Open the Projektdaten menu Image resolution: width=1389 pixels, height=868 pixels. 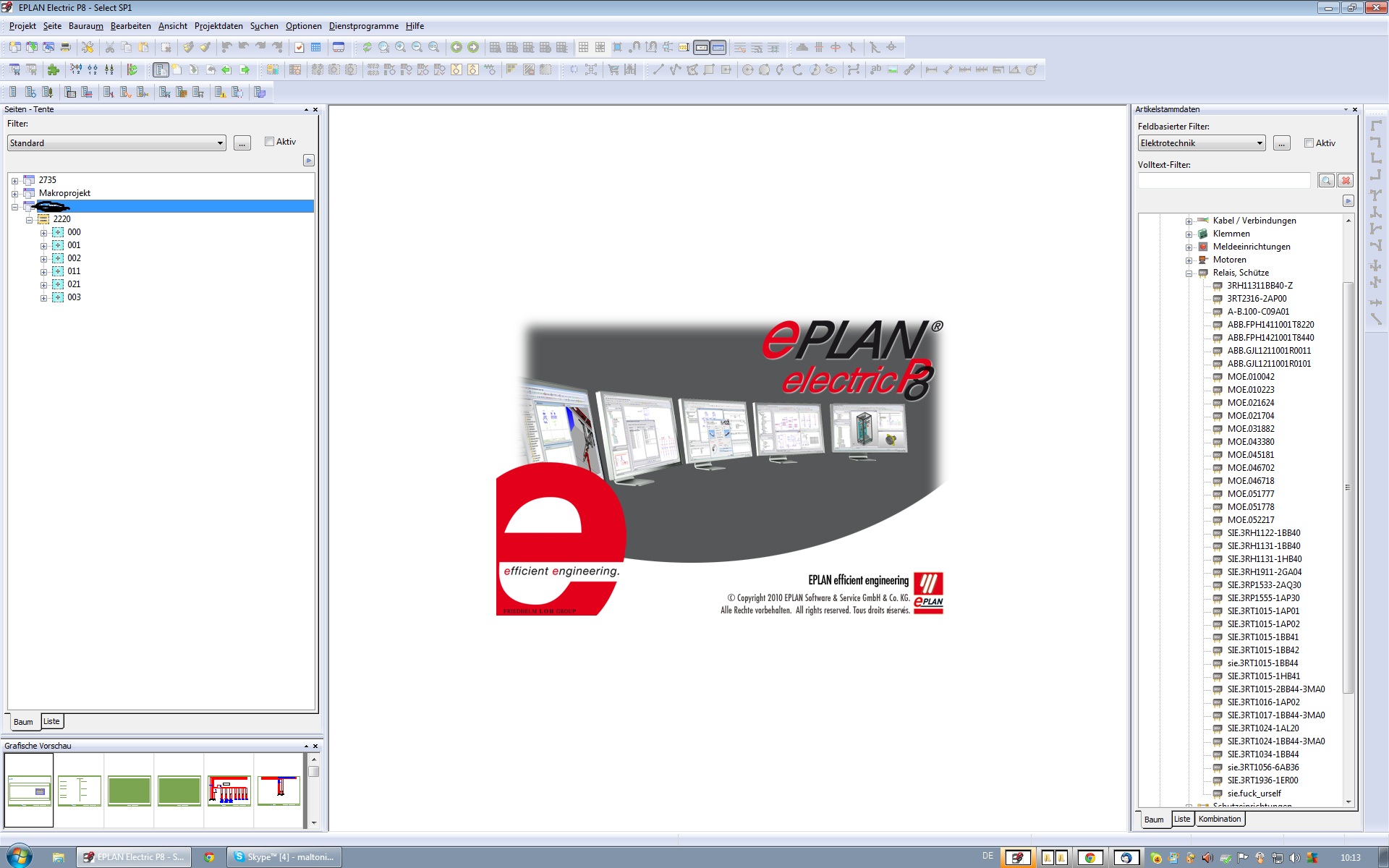[218, 26]
